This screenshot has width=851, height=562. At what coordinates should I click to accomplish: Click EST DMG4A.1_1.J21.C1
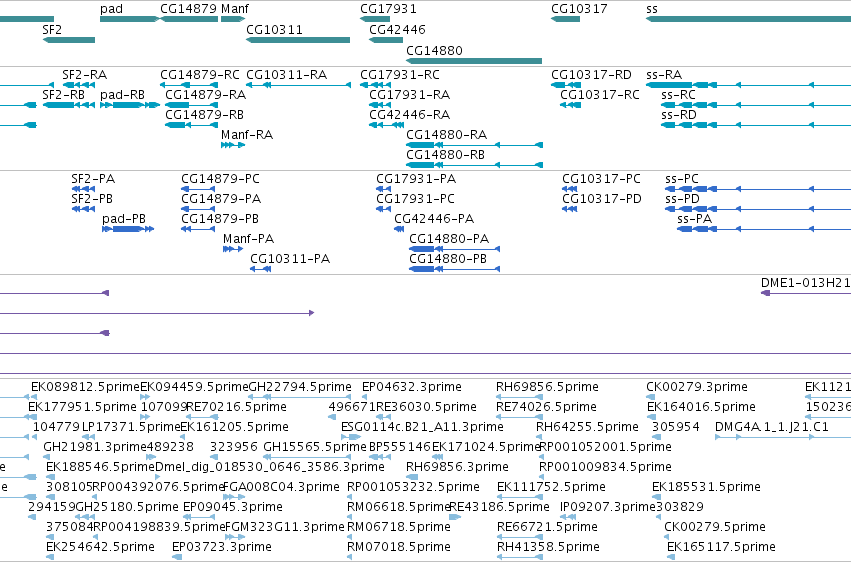coord(772,427)
